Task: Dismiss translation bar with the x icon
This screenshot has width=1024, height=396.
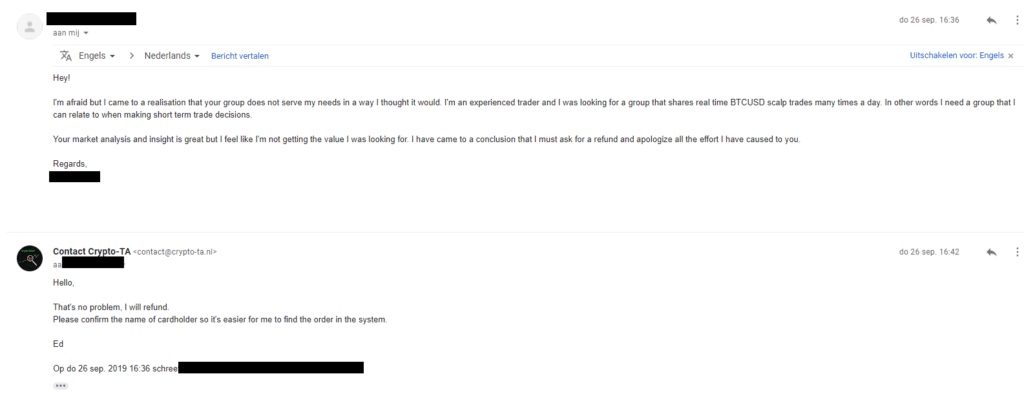Action: (x=1011, y=56)
